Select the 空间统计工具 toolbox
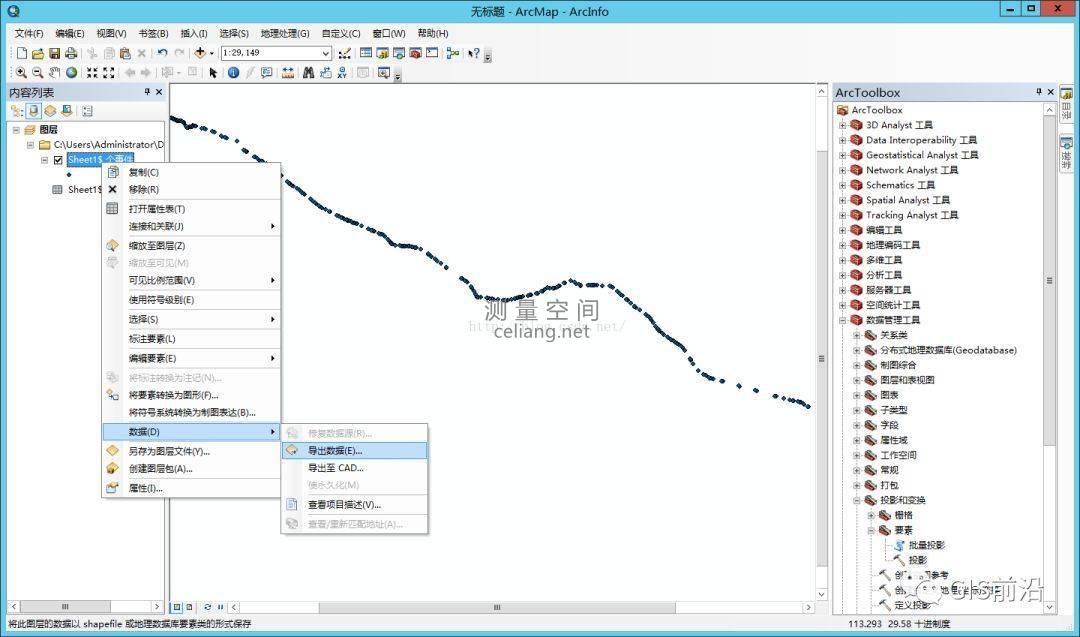 coord(893,305)
